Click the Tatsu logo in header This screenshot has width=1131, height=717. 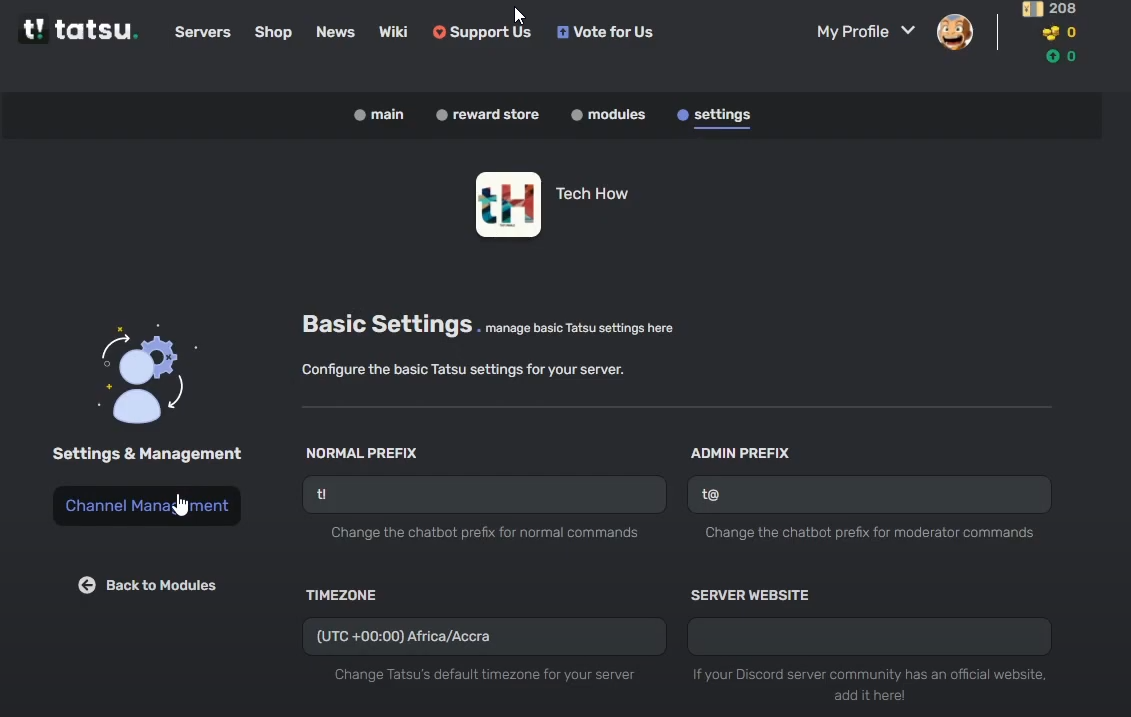[78, 31]
